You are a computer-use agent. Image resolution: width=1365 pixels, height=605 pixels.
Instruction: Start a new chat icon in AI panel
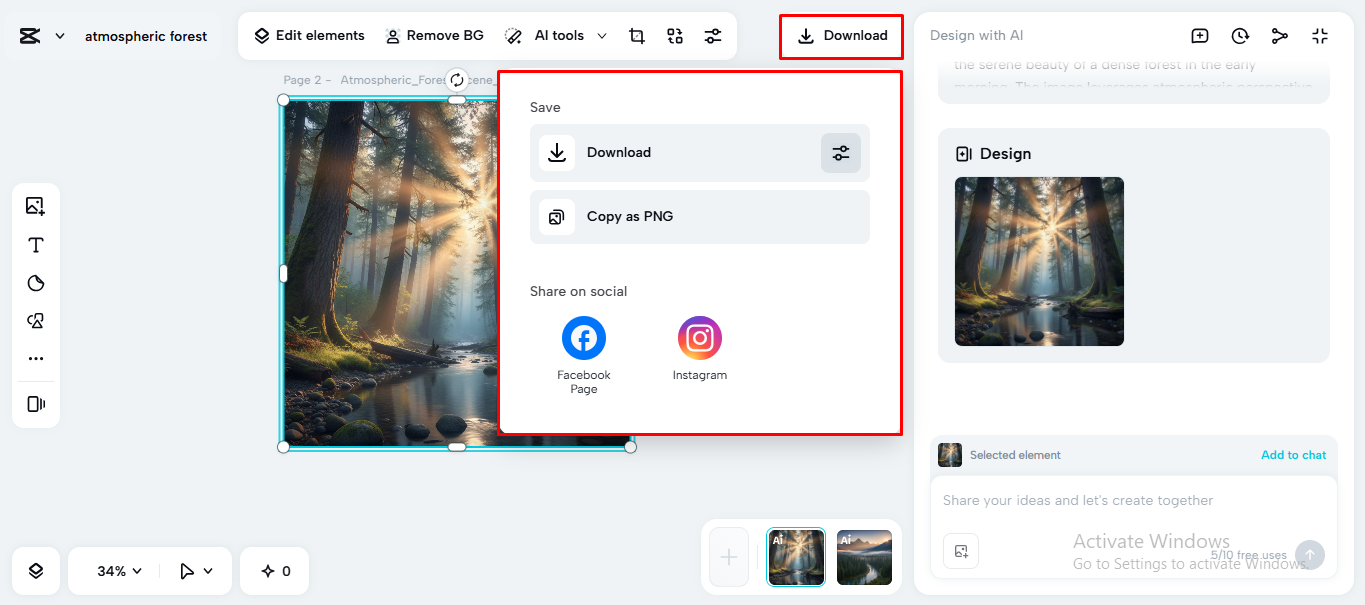[1200, 36]
